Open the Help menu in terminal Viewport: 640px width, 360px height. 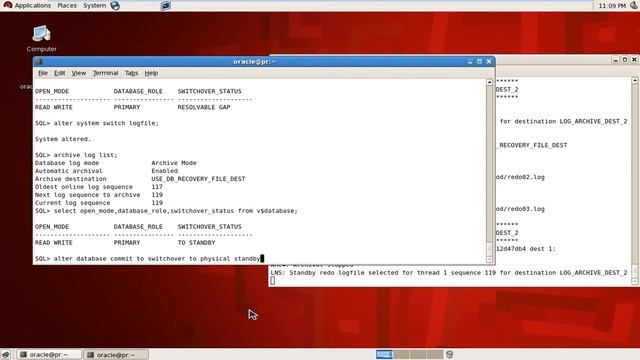[x=151, y=73]
